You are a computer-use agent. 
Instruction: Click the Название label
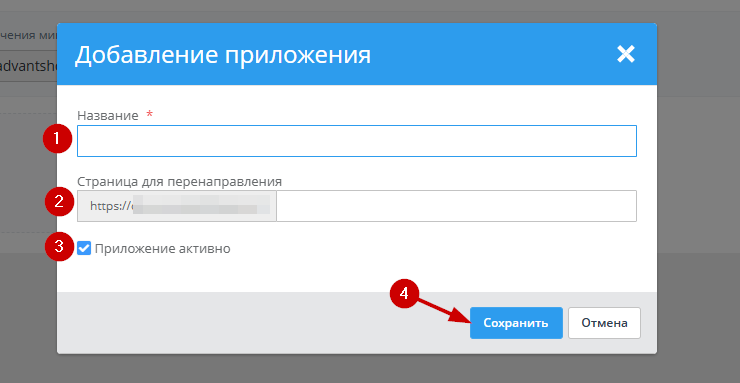[108, 116]
